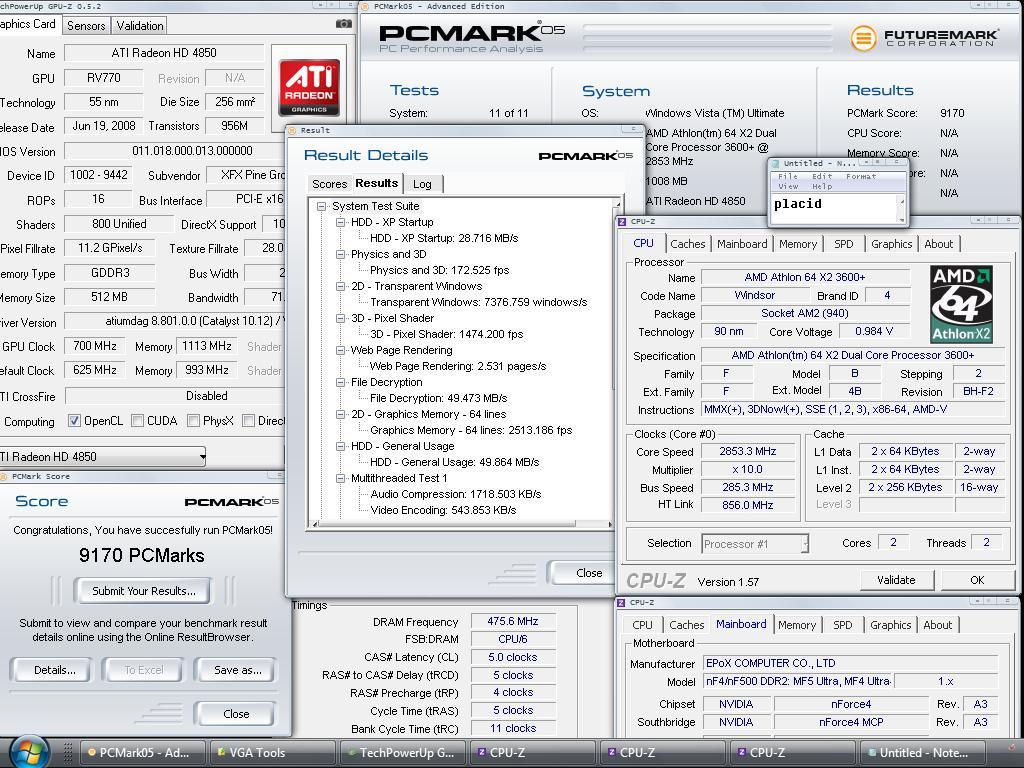
Task: Click inside the Notepad text area
Action: click(835, 209)
